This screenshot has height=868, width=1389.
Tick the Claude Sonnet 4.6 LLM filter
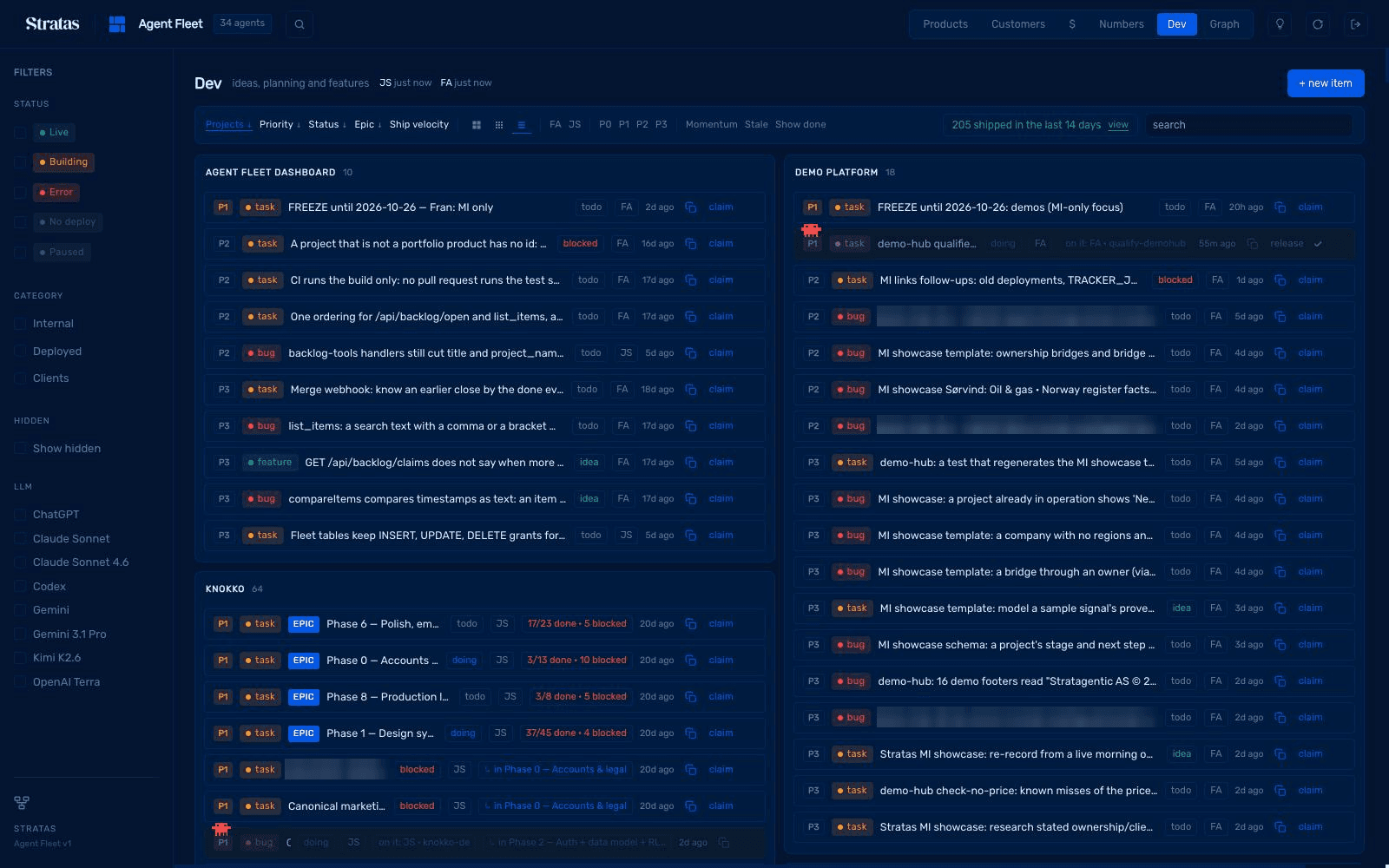(20, 562)
